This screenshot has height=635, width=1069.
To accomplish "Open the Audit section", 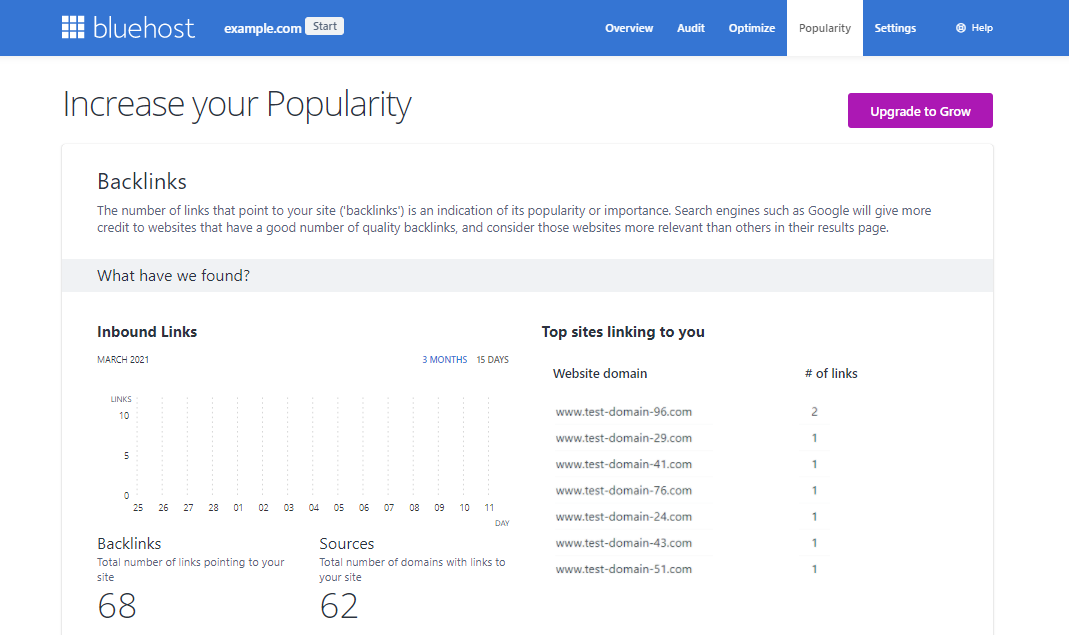I will 690,28.
